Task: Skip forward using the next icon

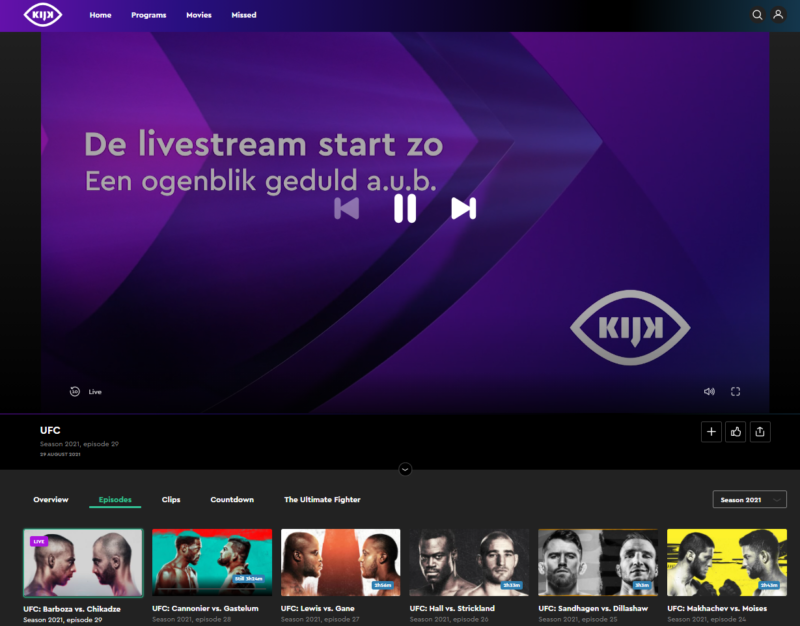Action: pyautogui.click(x=461, y=210)
